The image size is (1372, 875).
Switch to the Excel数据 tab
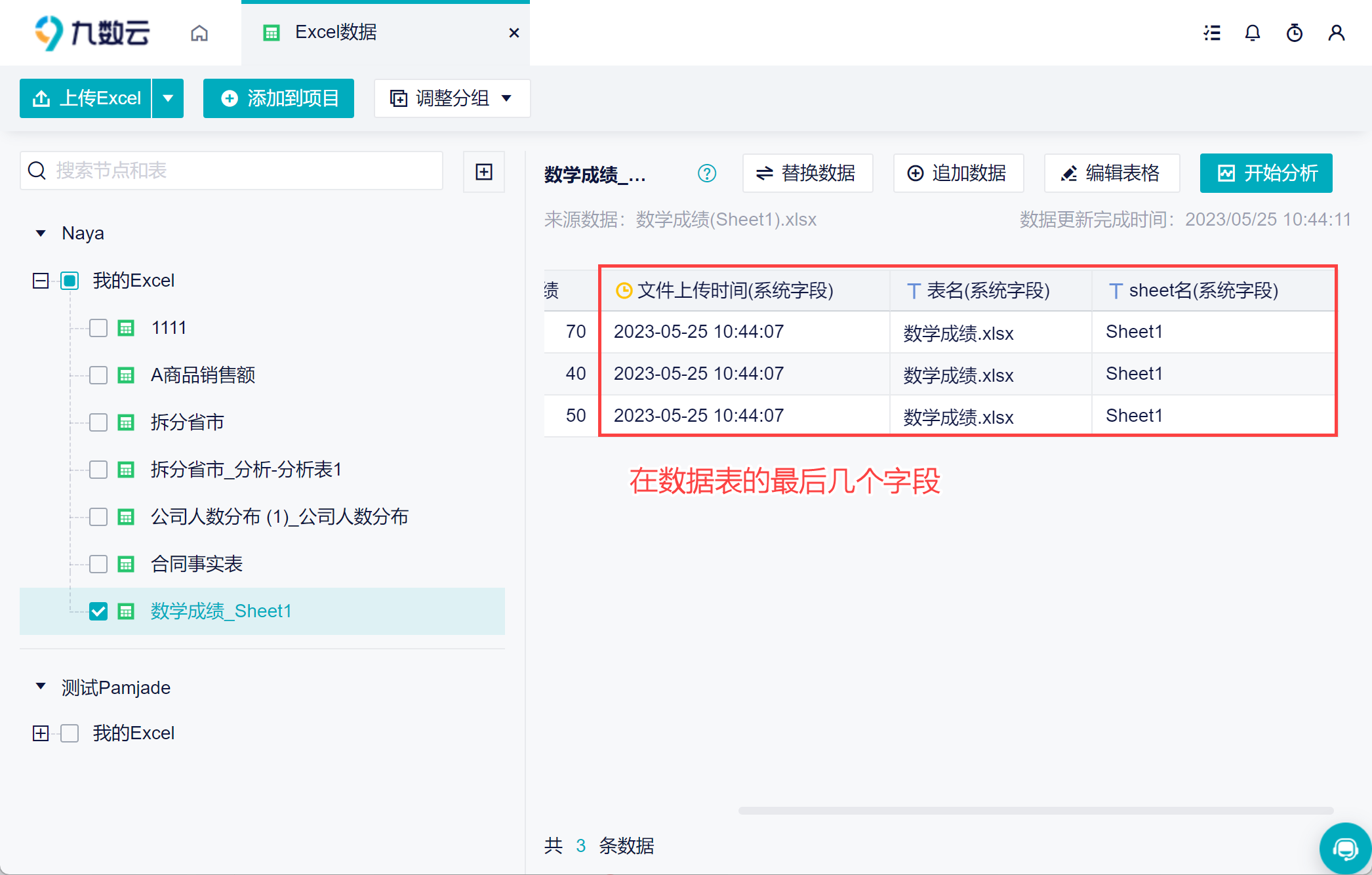tap(336, 32)
